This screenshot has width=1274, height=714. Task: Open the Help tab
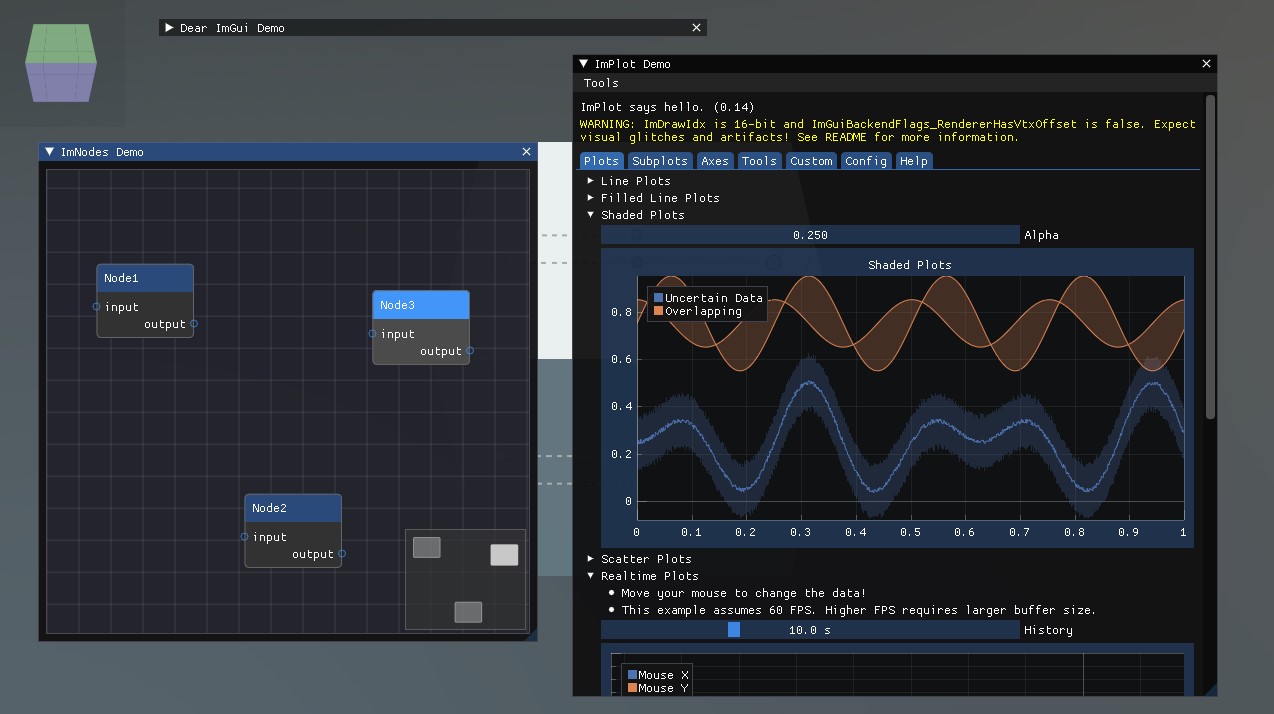(x=914, y=161)
